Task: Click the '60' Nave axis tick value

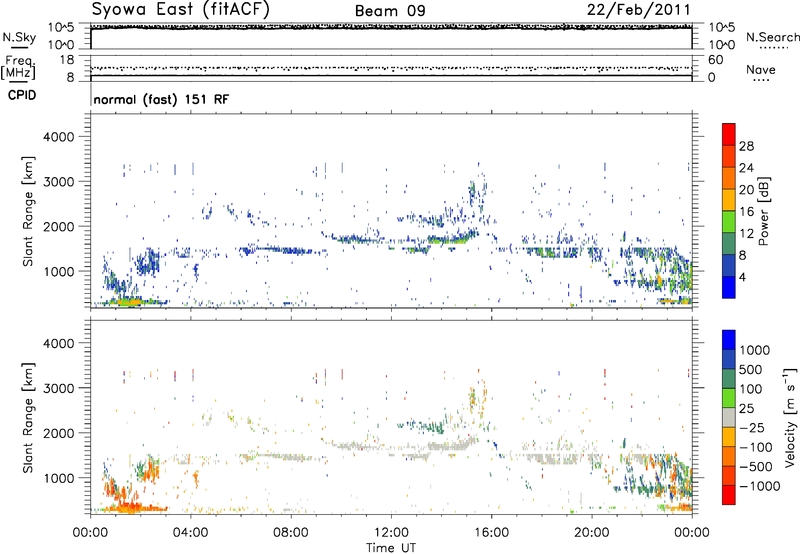Action: tap(715, 60)
